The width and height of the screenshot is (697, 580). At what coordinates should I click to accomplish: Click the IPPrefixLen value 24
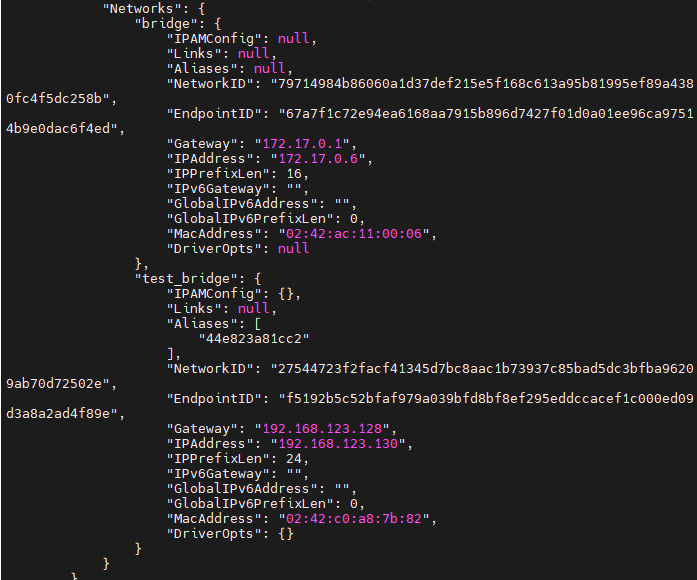pos(294,459)
